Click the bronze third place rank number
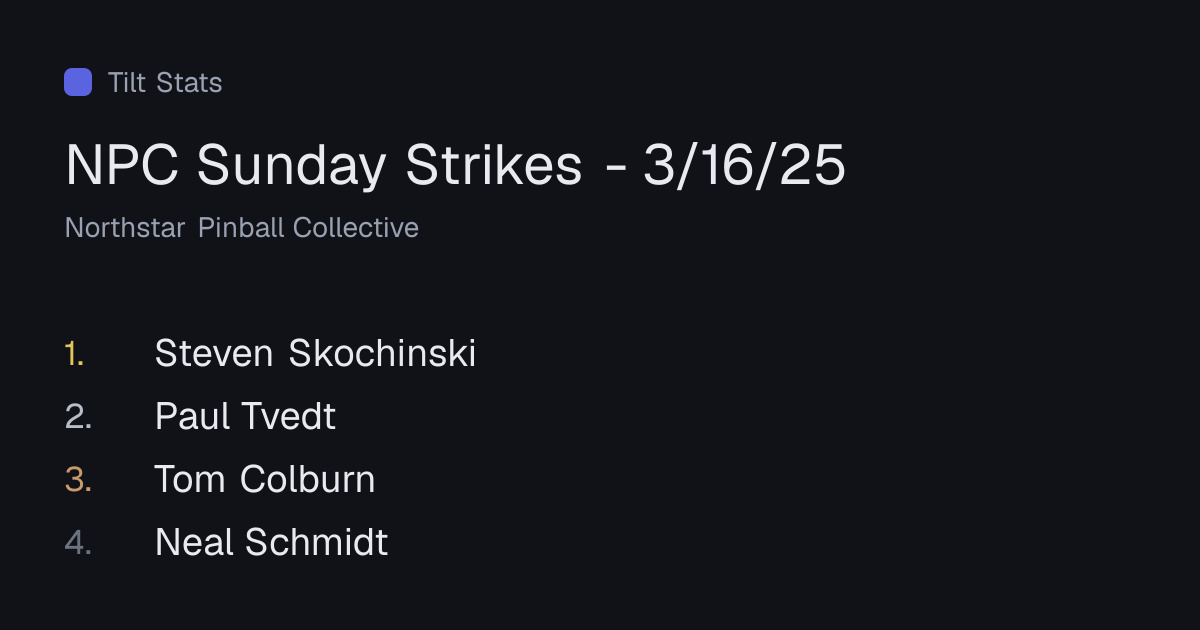 point(78,479)
